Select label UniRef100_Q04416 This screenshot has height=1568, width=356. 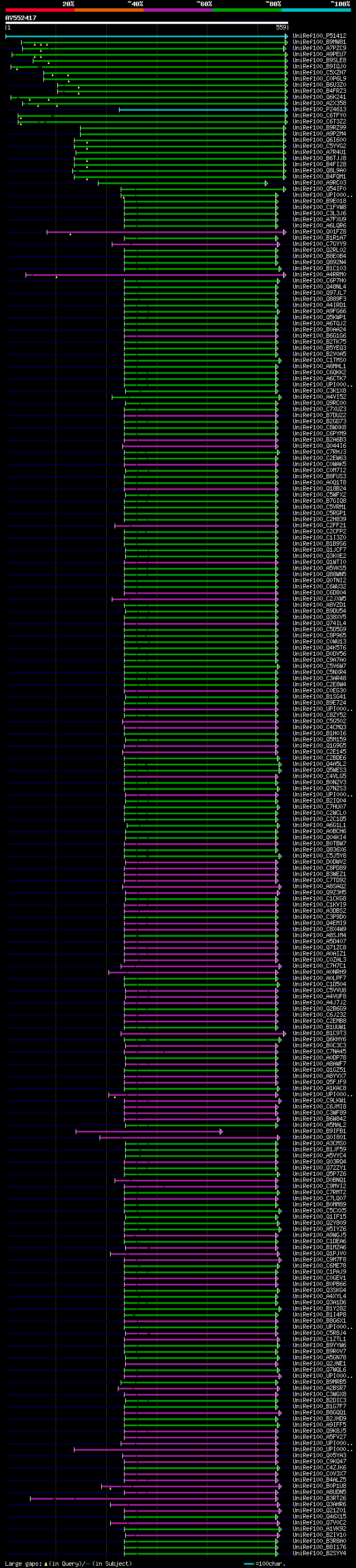(x=319, y=447)
